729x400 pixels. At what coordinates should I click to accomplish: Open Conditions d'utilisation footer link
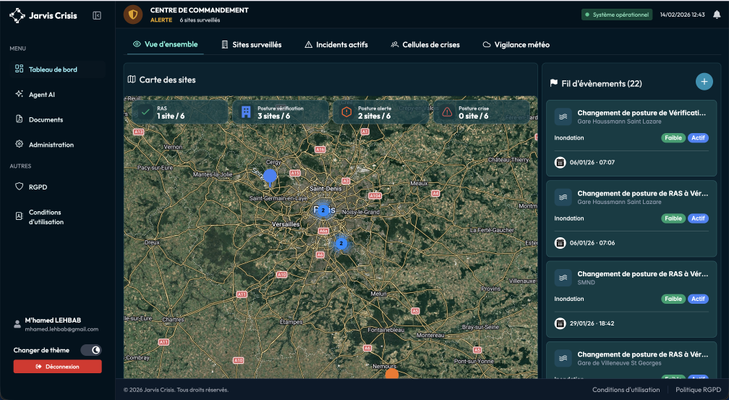click(x=625, y=390)
